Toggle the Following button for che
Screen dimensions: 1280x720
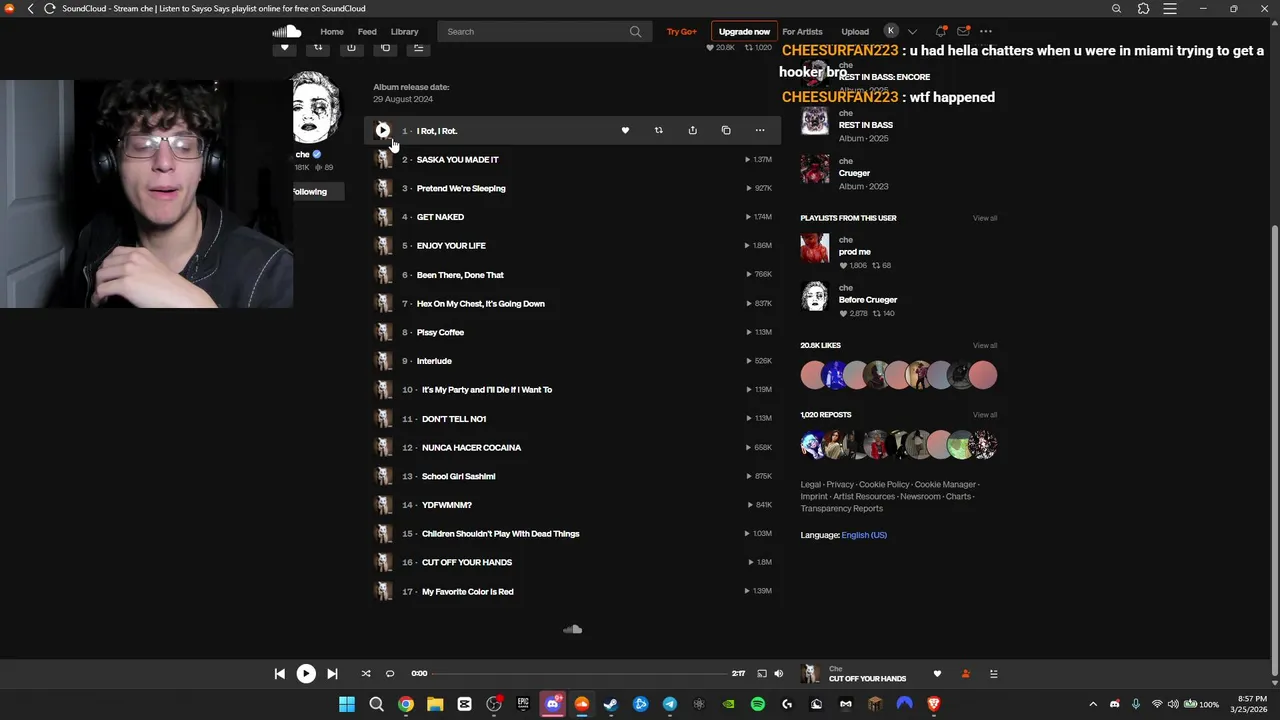317,192
